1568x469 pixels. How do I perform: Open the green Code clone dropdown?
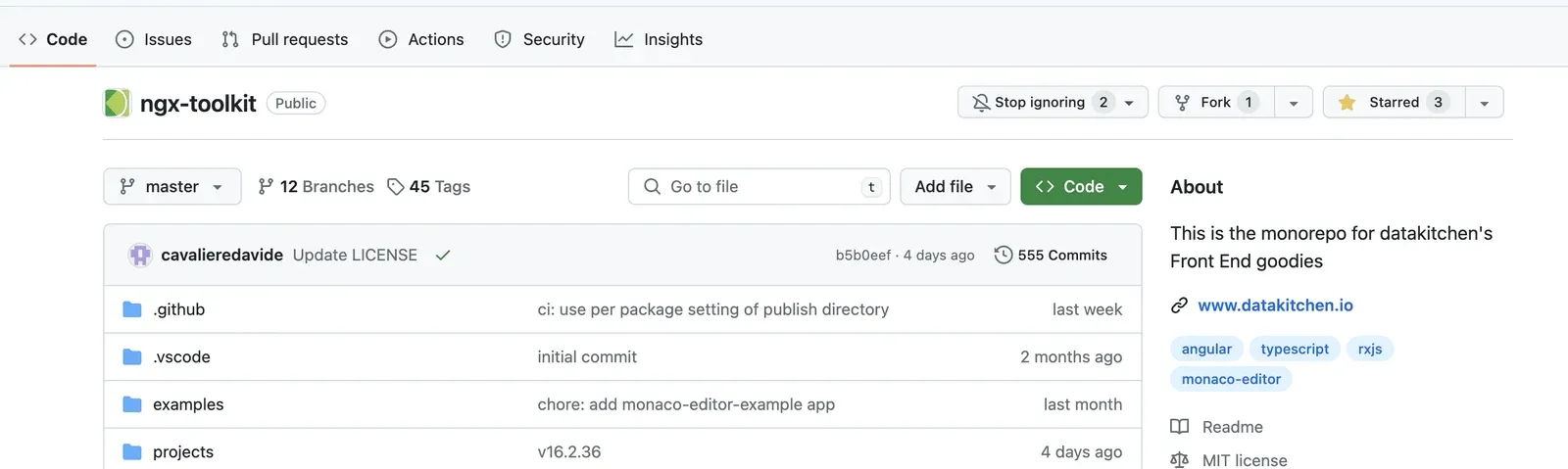point(1081,186)
